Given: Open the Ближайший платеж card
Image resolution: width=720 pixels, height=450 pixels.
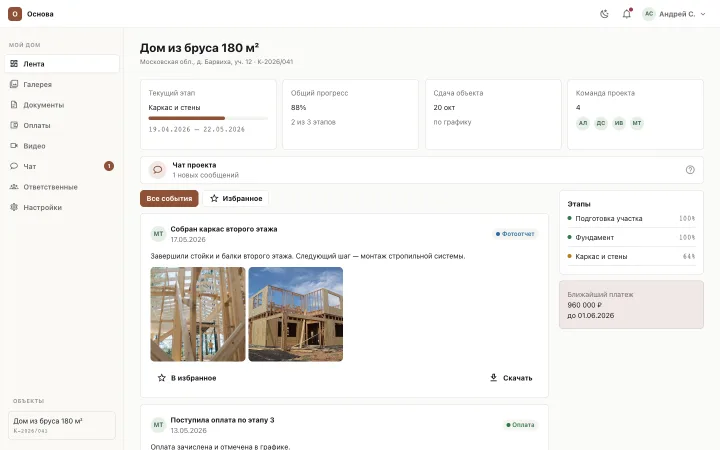Looking at the screenshot, I should click(x=631, y=305).
